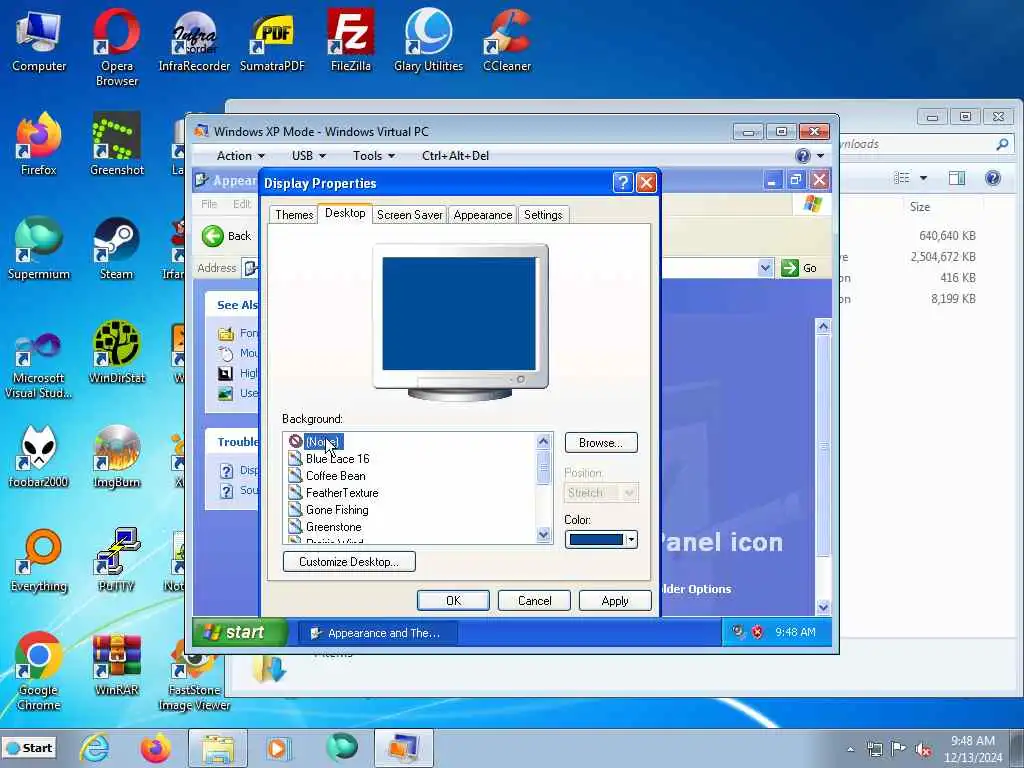This screenshot has width=1024, height=768.
Task: Switch to the Settings tab
Action: point(543,215)
